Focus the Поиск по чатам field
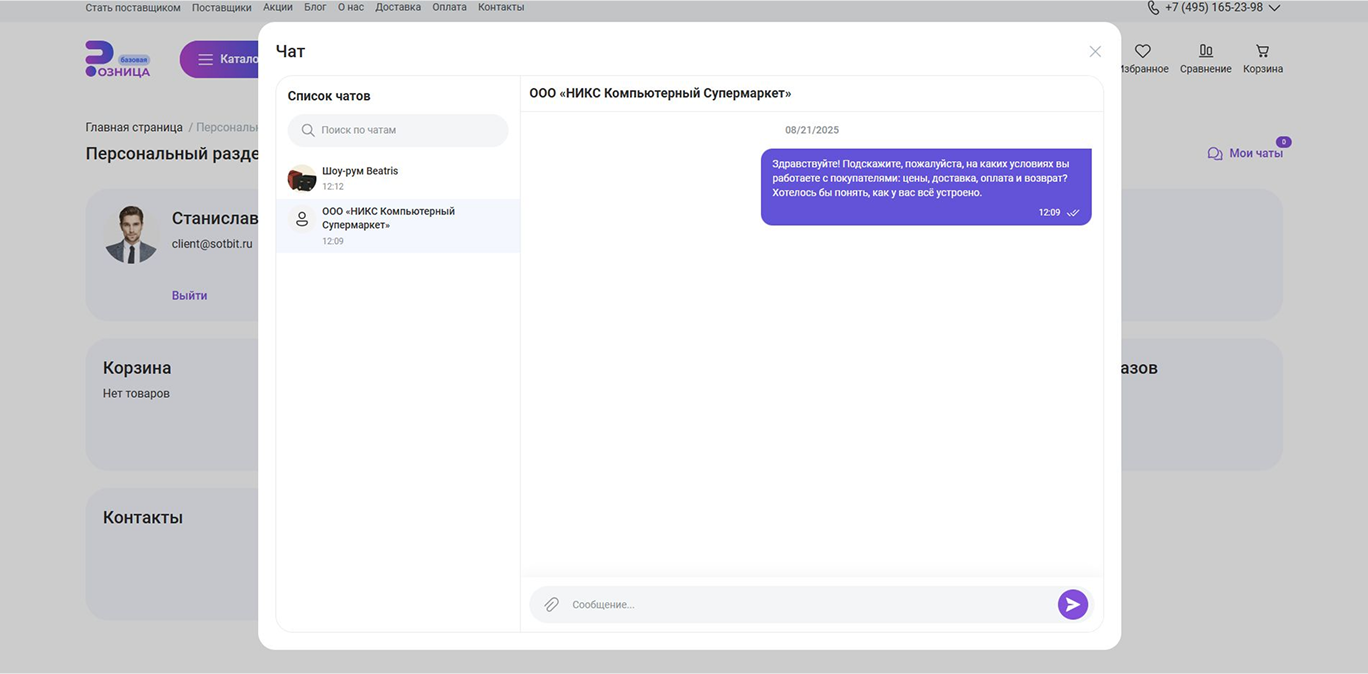The width and height of the screenshot is (1368, 674). pos(398,130)
